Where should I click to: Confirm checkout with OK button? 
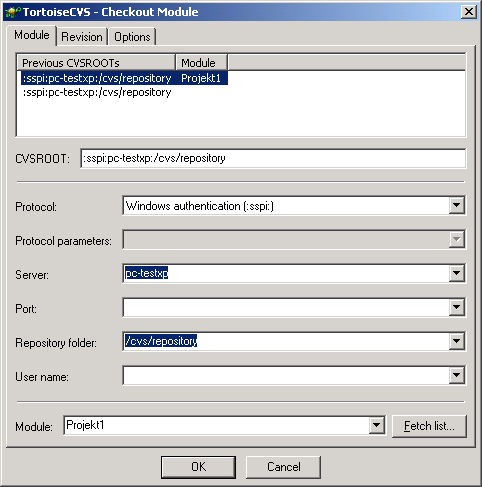pos(198,467)
